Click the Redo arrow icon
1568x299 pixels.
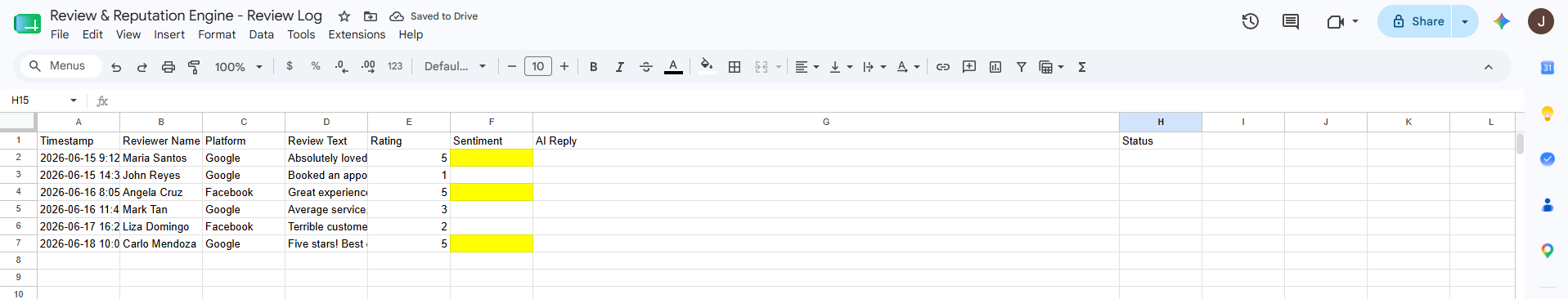(142, 67)
